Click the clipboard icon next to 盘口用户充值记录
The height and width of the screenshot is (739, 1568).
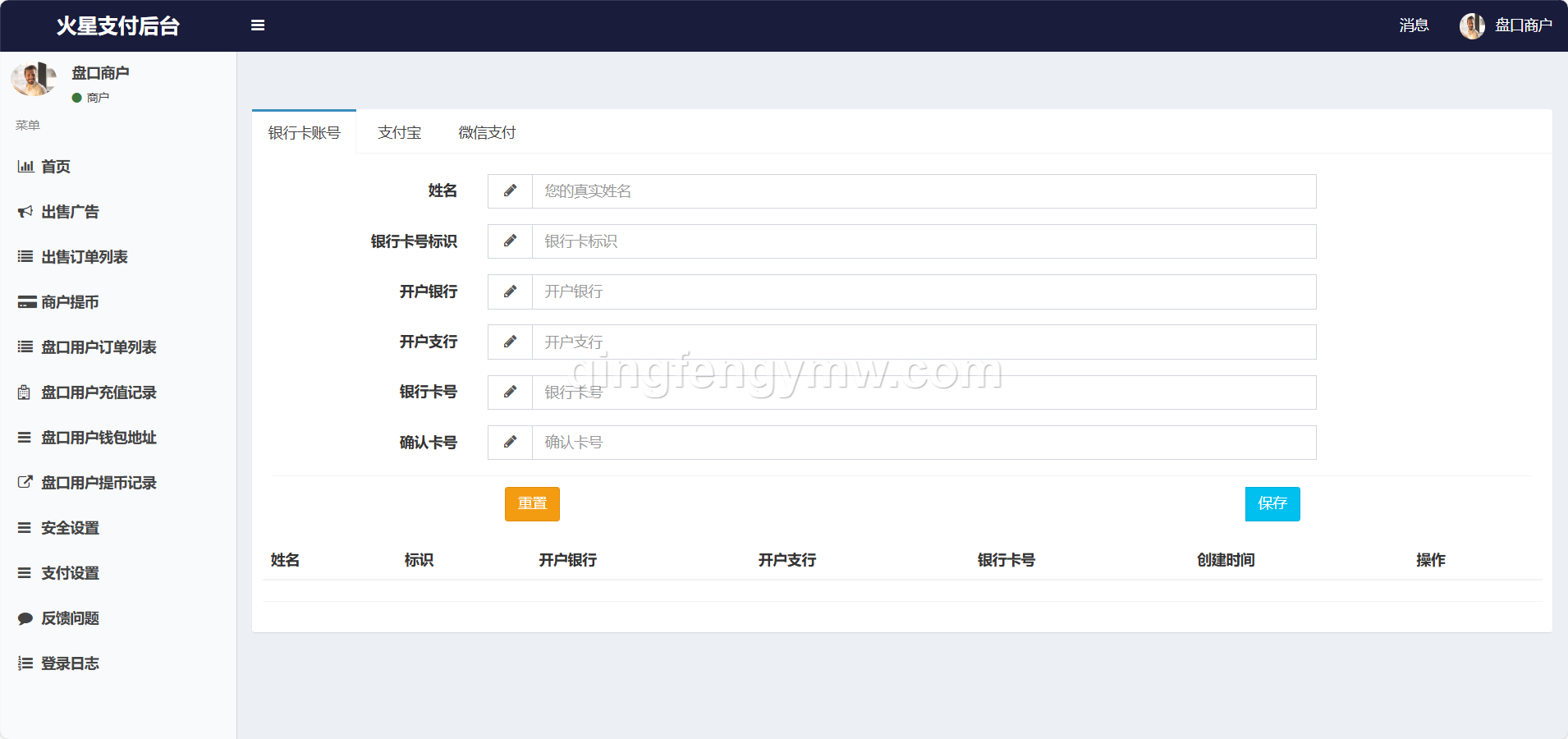[25, 392]
